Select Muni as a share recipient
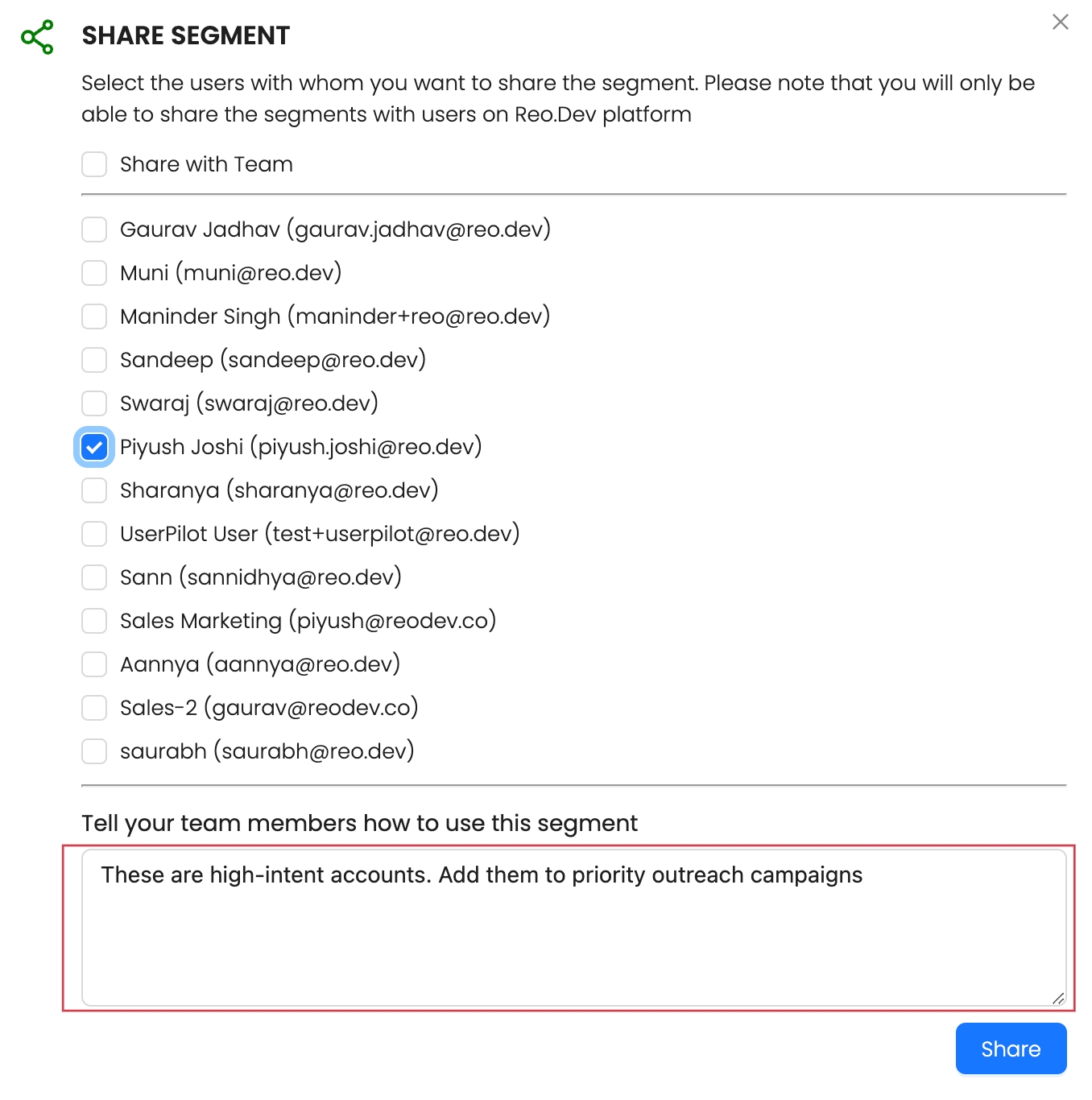This screenshot has height=1100, width=1092. tap(94, 273)
